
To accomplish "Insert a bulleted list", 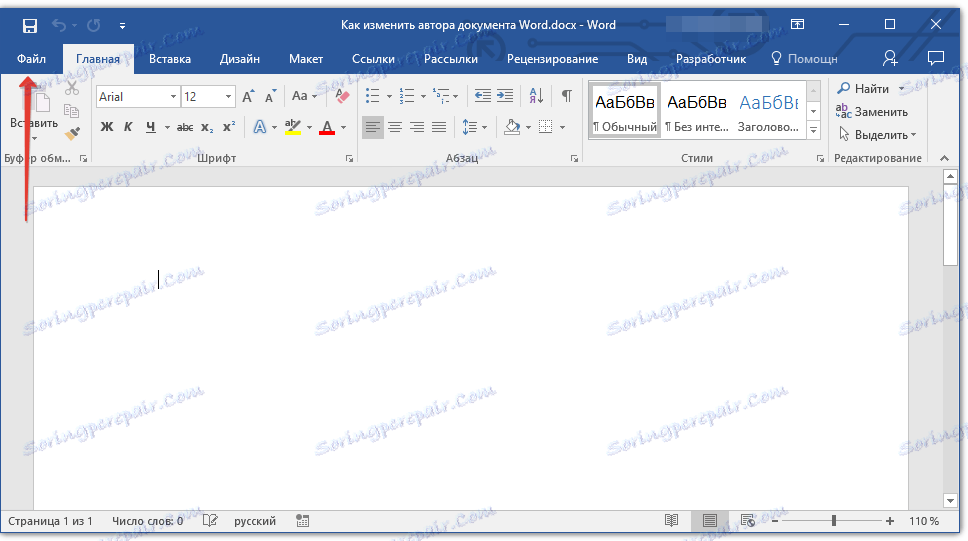I will (373, 96).
